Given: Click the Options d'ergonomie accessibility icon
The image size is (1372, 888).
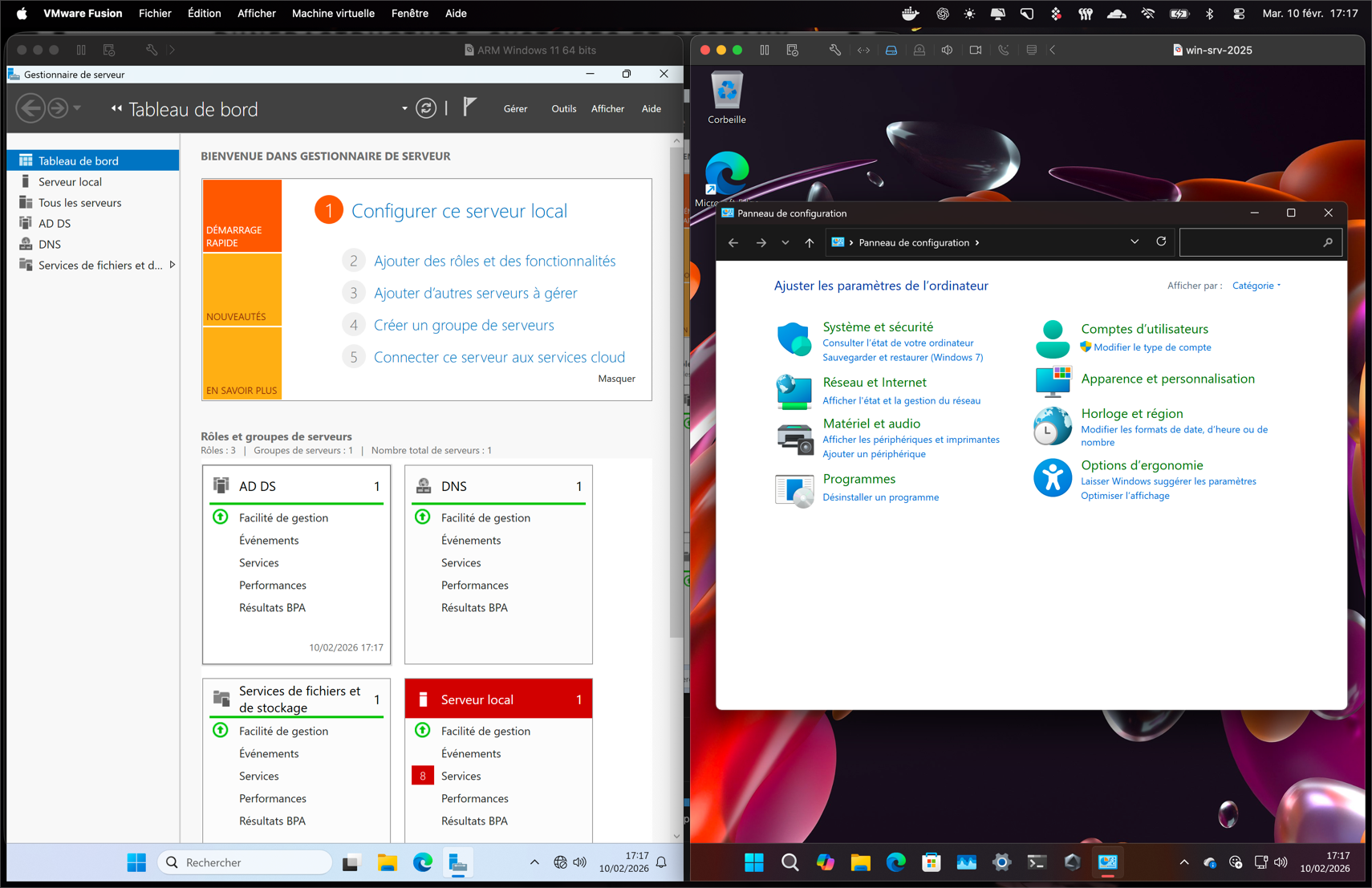Looking at the screenshot, I should coord(1052,478).
